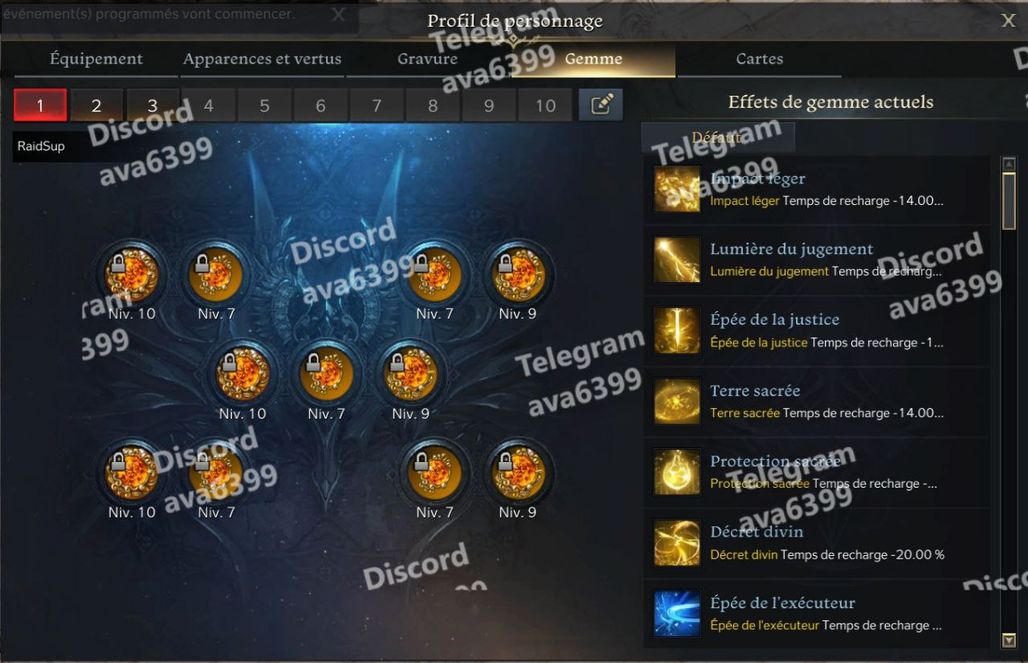The height and width of the screenshot is (663, 1028).
Task: Click the center-row Niv. 9 gem
Action: pyautogui.click(x=411, y=374)
